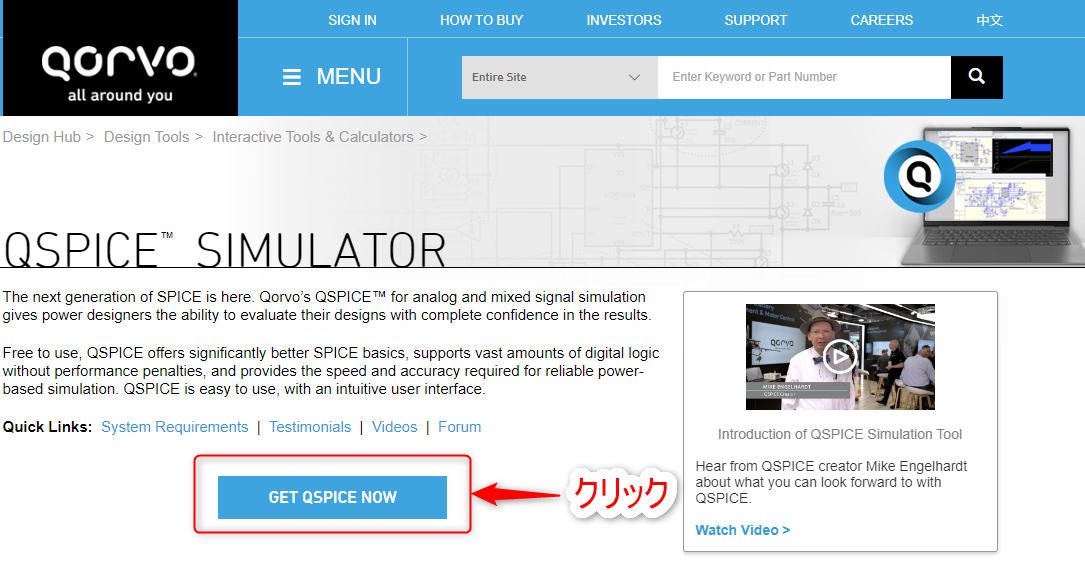
Task: Open the SIGN IN page
Action: coord(352,20)
